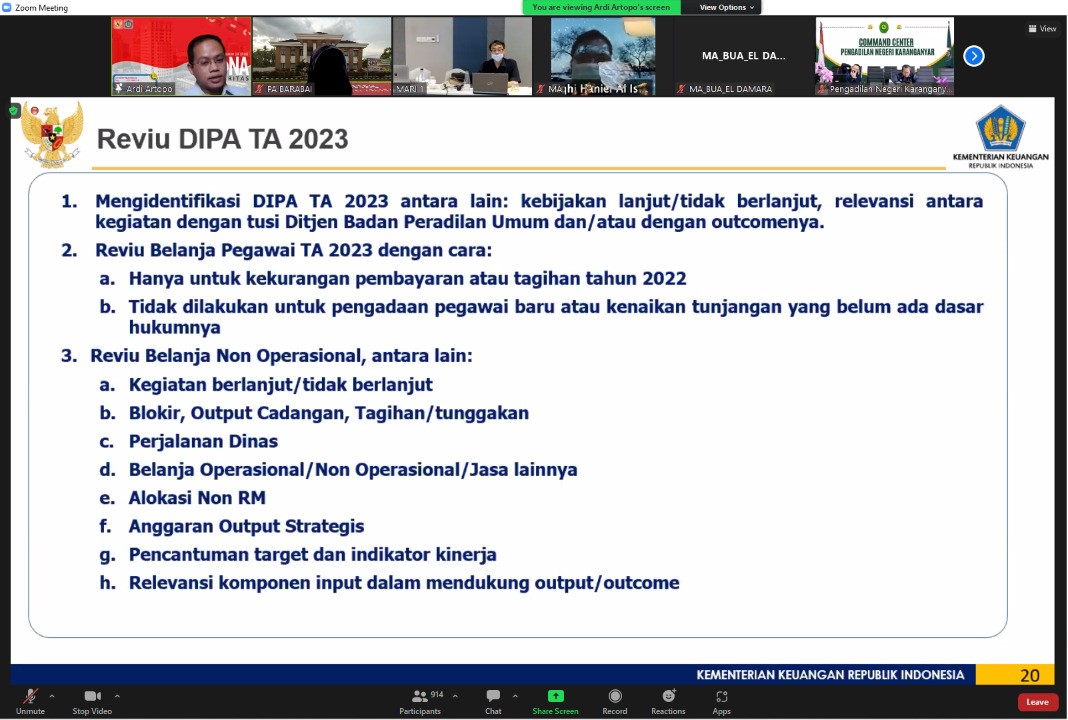Expand the video options arrow beside Stop Video

click(117, 695)
